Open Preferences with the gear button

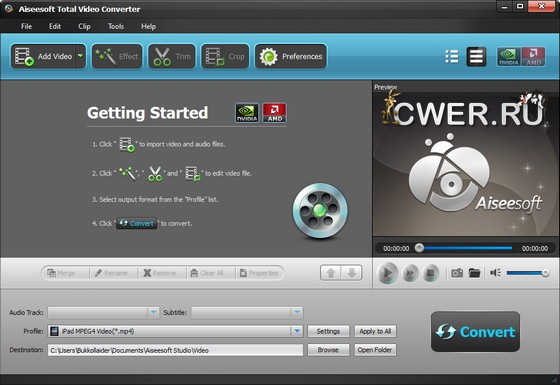291,56
